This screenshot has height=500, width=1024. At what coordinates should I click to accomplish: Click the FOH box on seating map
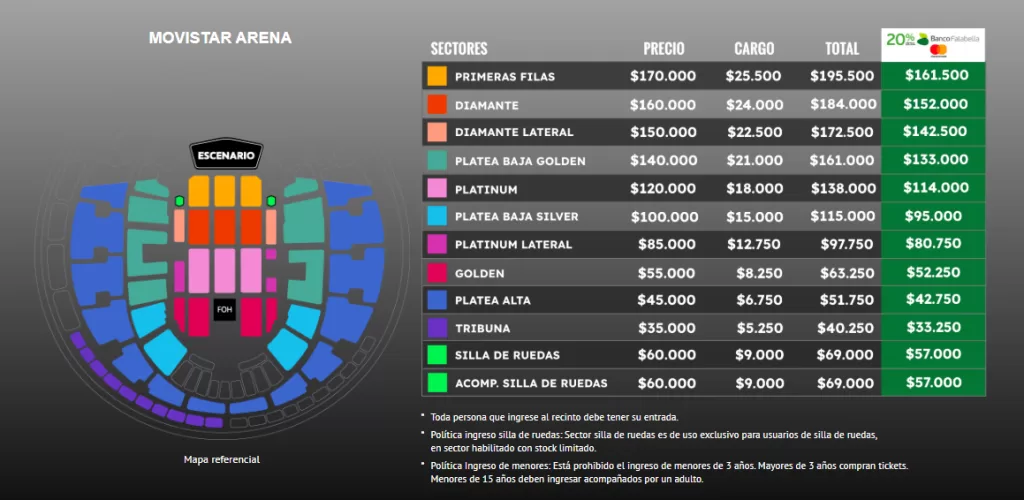tap(224, 310)
